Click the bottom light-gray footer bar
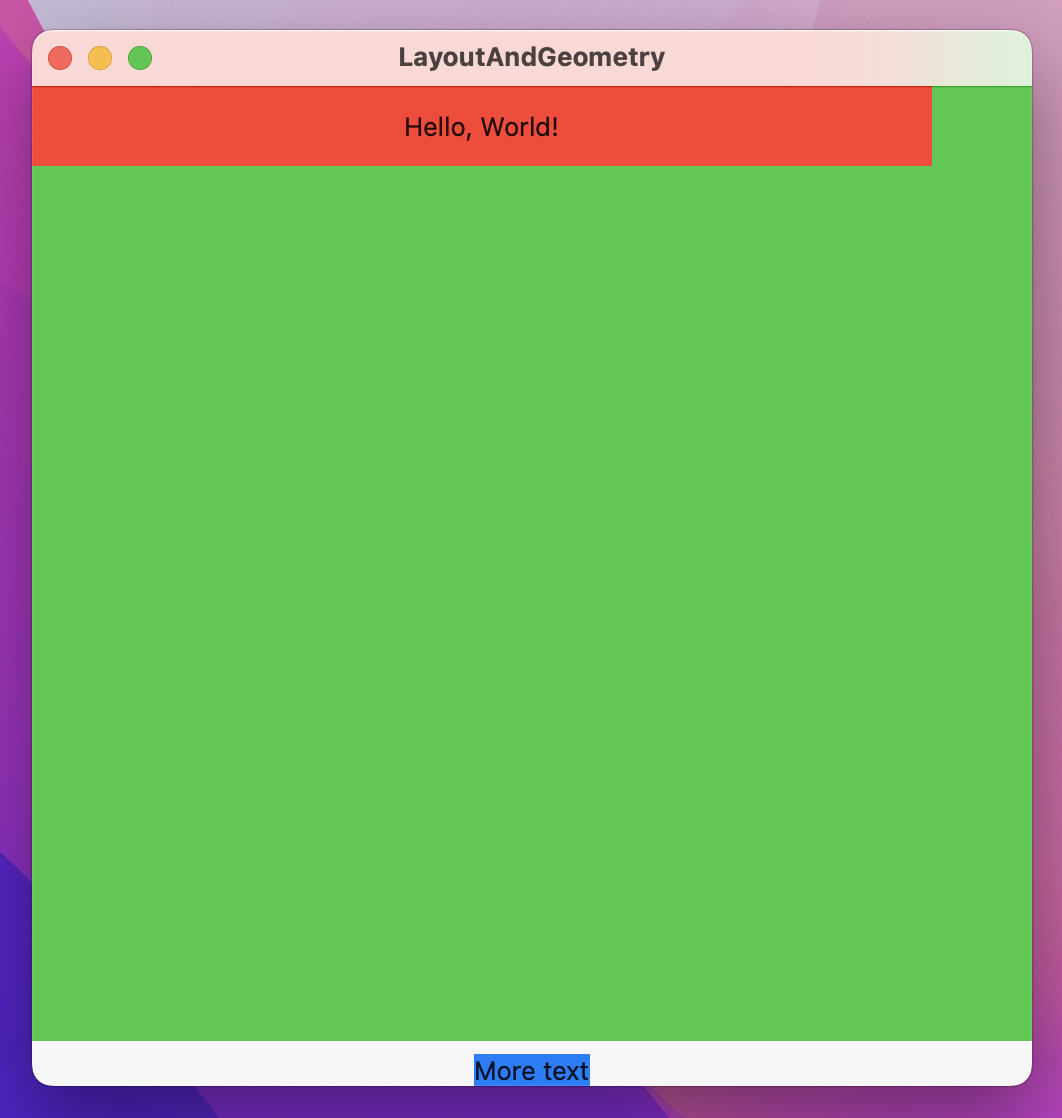Viewport: 1062px width, 1118px height. coord(250,1062)
